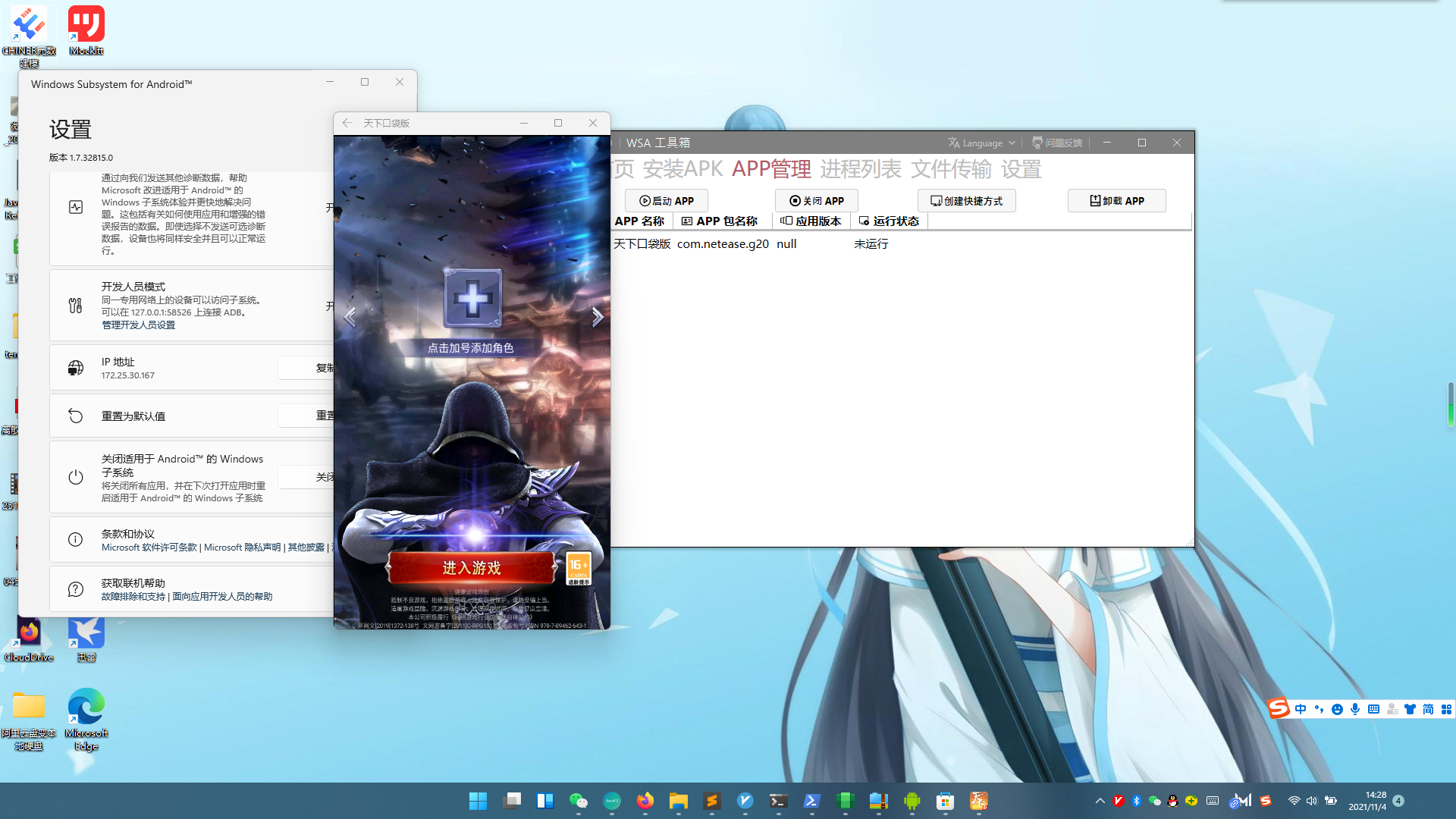Open PowerShell from the taskbar
This screenshot has height=819, width=1456.
coord(811,801)
